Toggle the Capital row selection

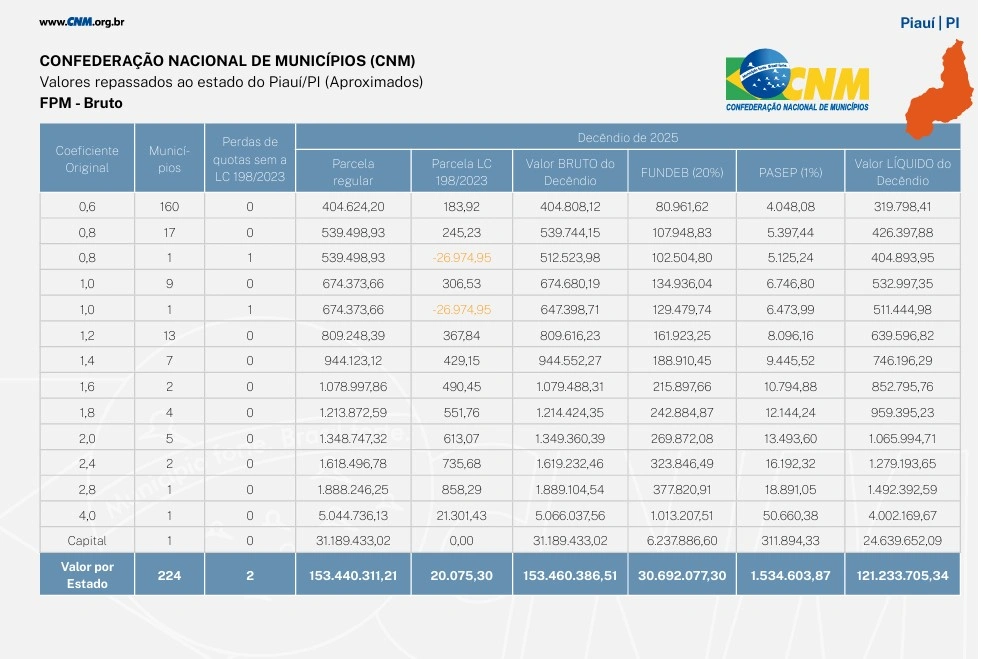click(x=85, y=540)
